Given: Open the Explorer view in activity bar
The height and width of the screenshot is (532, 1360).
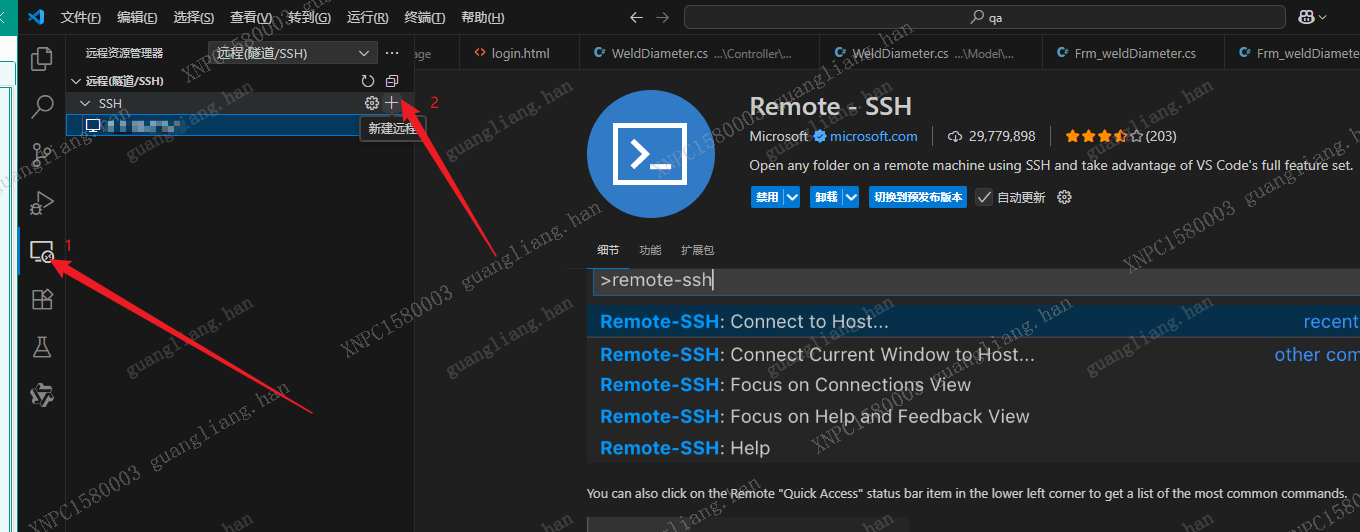Looking at the screenshot, I should pos(42,59).
